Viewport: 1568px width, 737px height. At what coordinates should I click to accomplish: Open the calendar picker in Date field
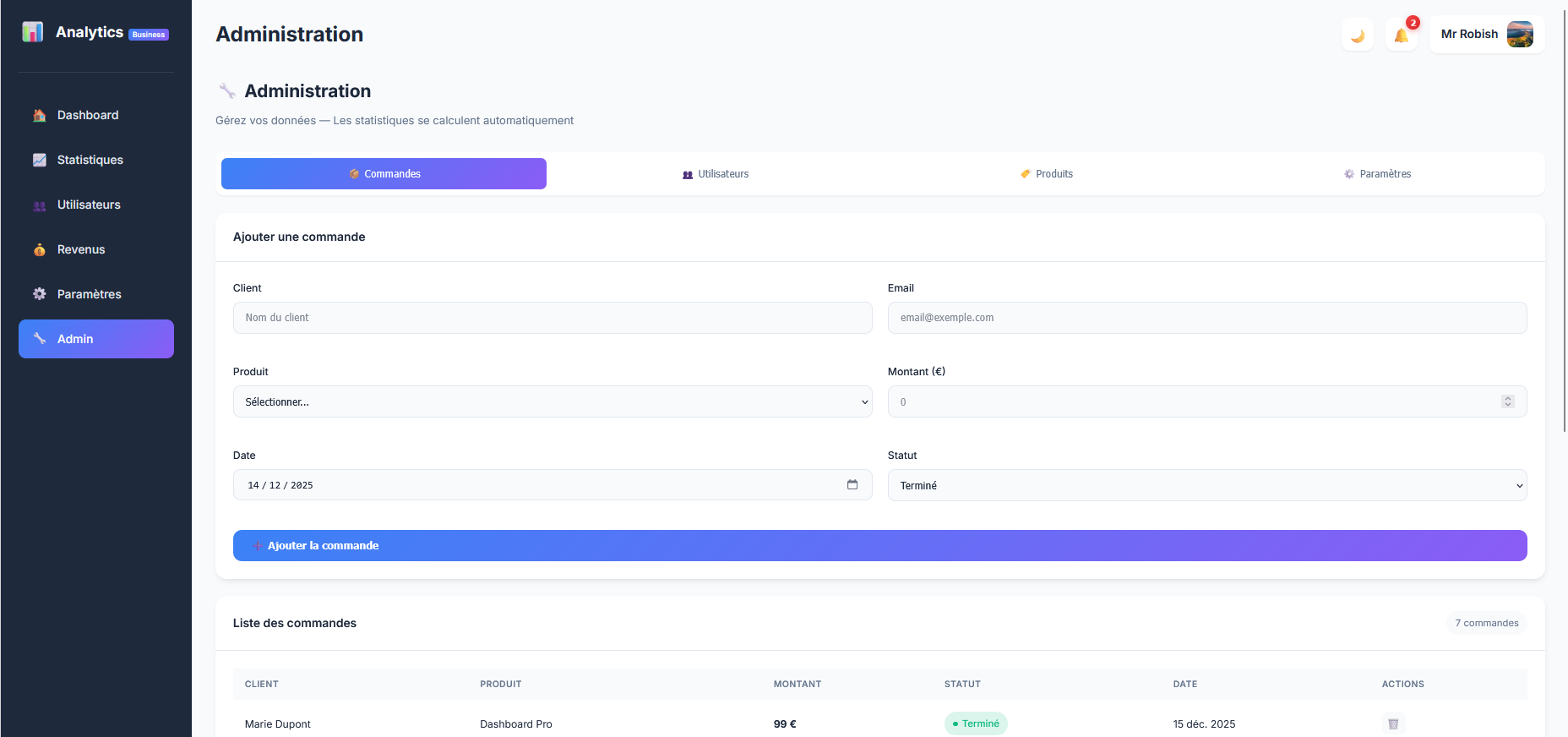click(x=852, y=485)
